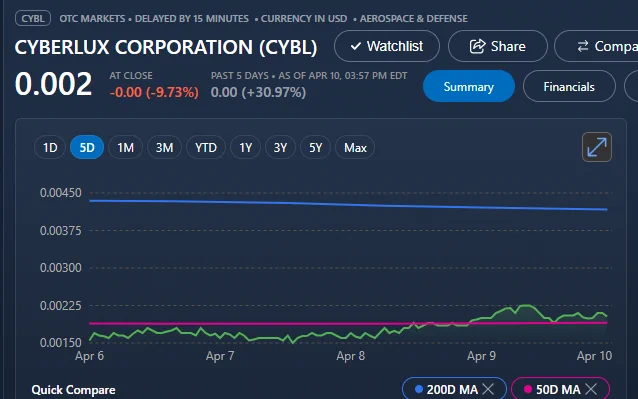The width and height of the screenshot is (638, 399).
Task: Click the checkmark icon on the Watchlist button
Action: tap(356, 46)
